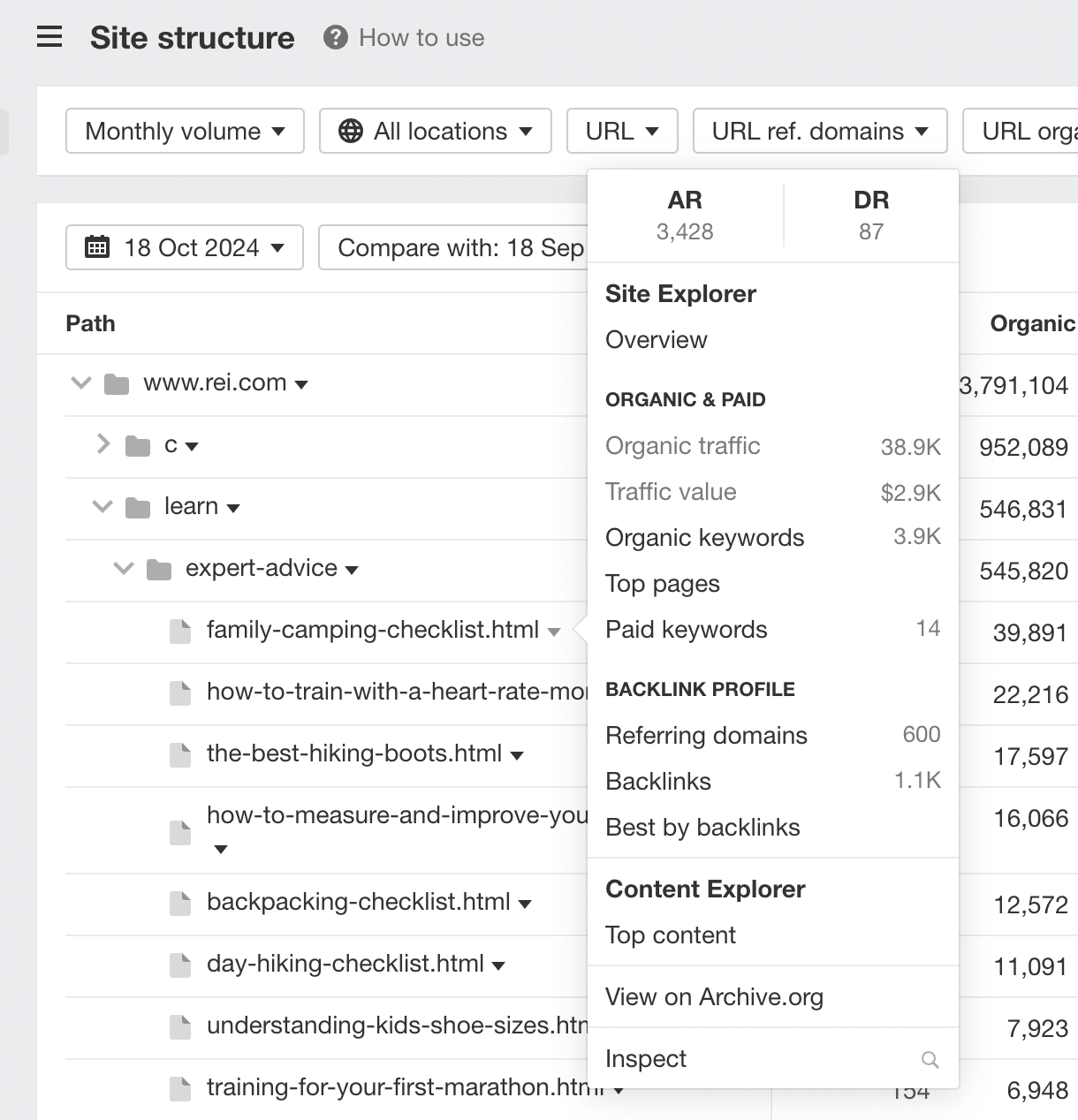Screen dimensions: 1078x1120
Task: Open the How to use link
Action: coord(421,37)
